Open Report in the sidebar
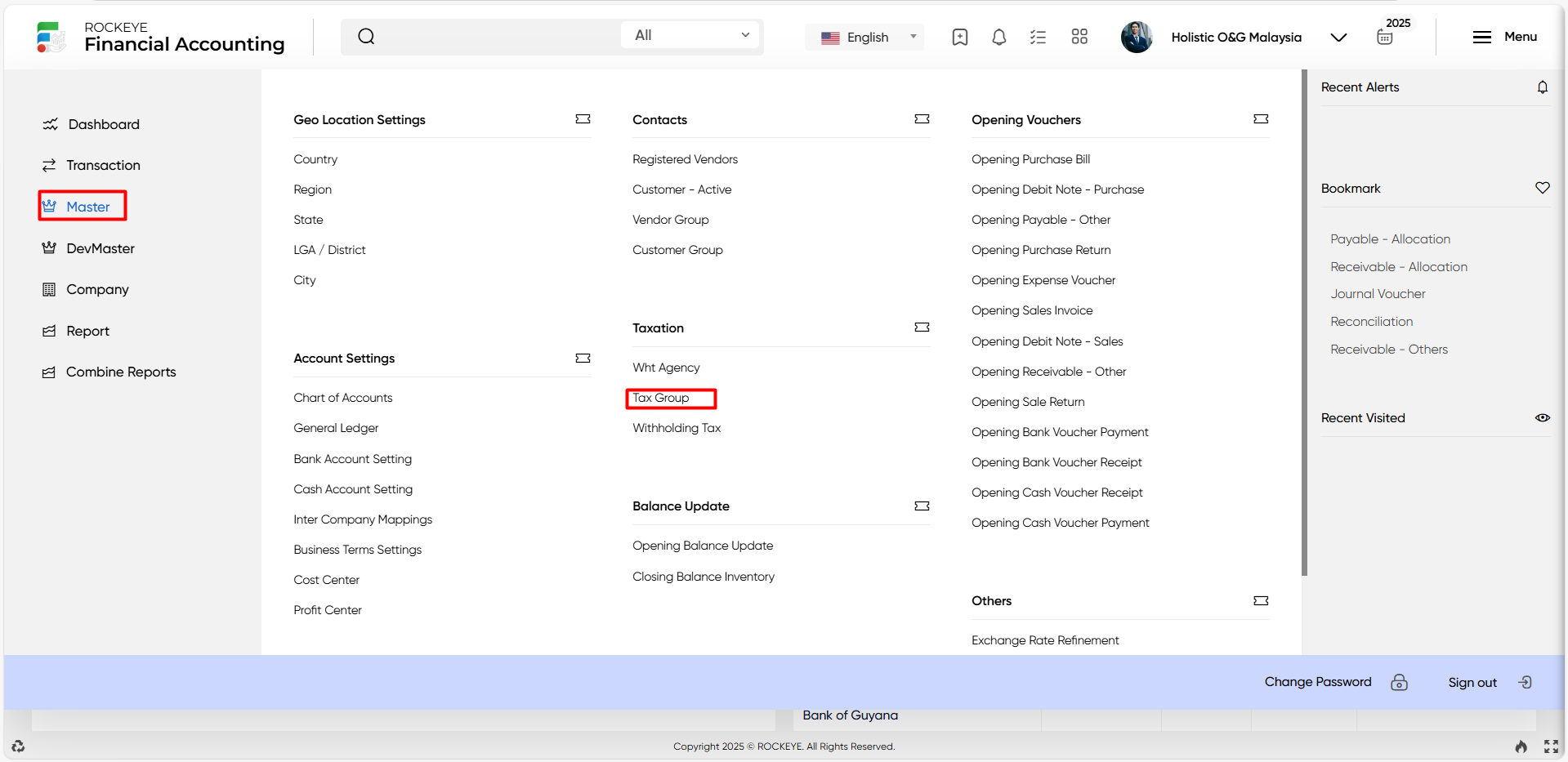The height and width of the screenshot is (762, 1568). coord(75,331)
